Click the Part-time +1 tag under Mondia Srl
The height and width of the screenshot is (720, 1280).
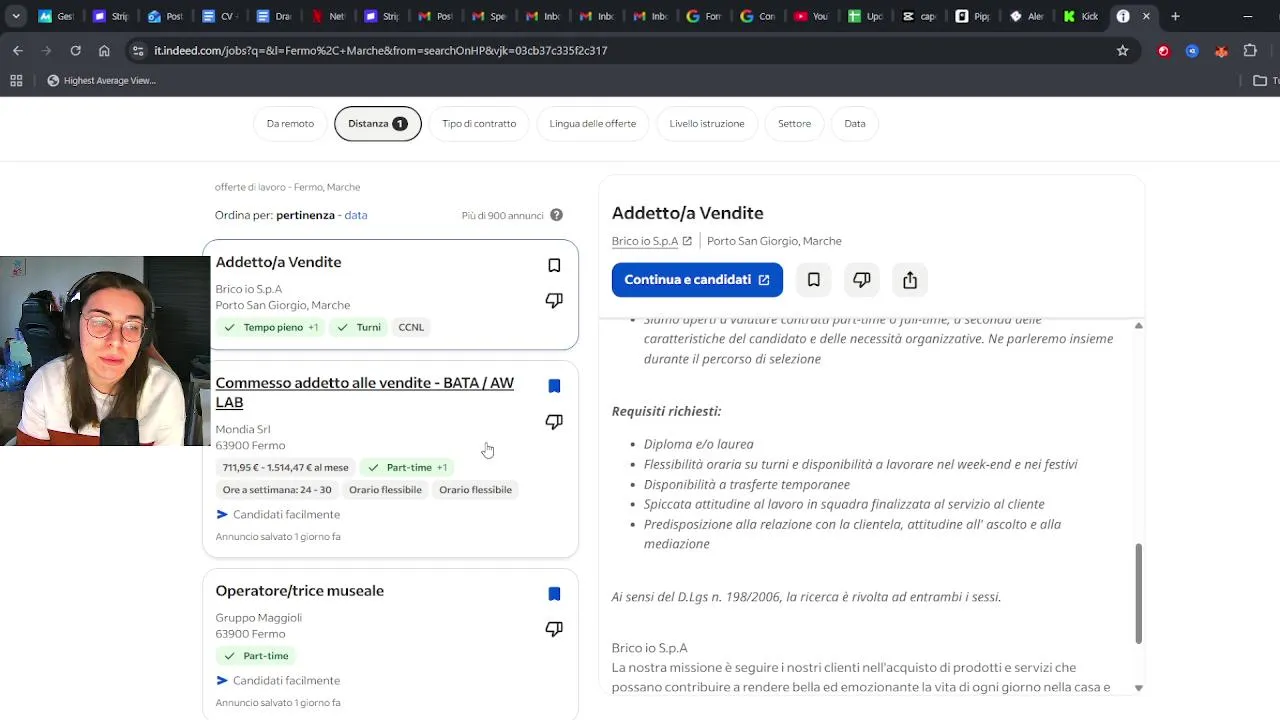tap(407, 467)
